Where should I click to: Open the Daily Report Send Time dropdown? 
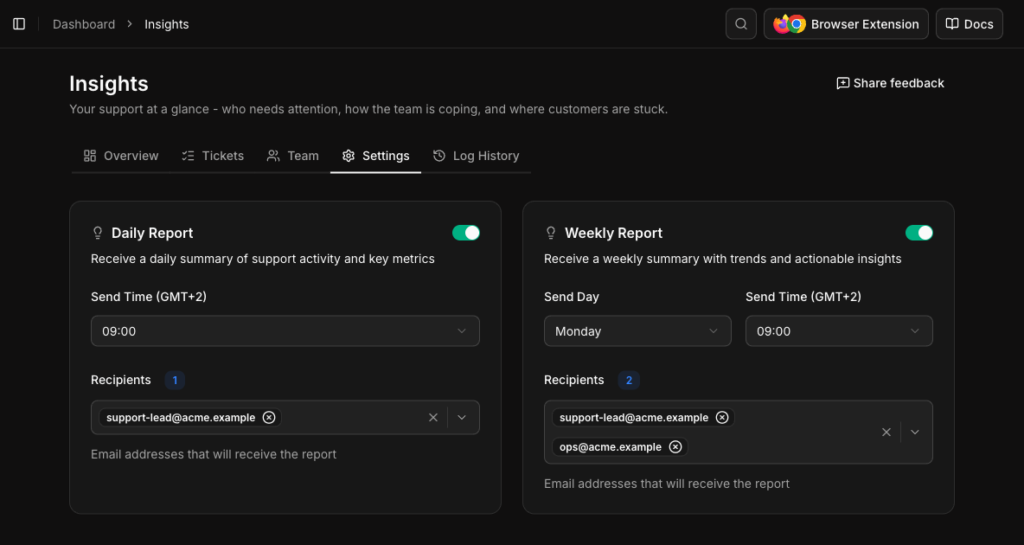[x=285, y=331]
